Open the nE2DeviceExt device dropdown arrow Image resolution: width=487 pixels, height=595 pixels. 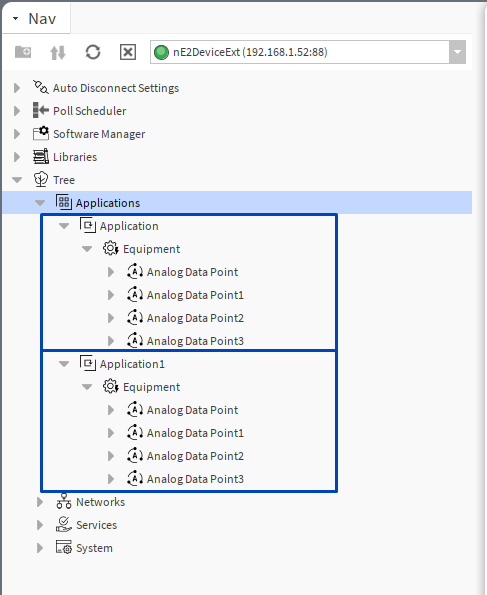pyautogui.click(x=457, y=52)
